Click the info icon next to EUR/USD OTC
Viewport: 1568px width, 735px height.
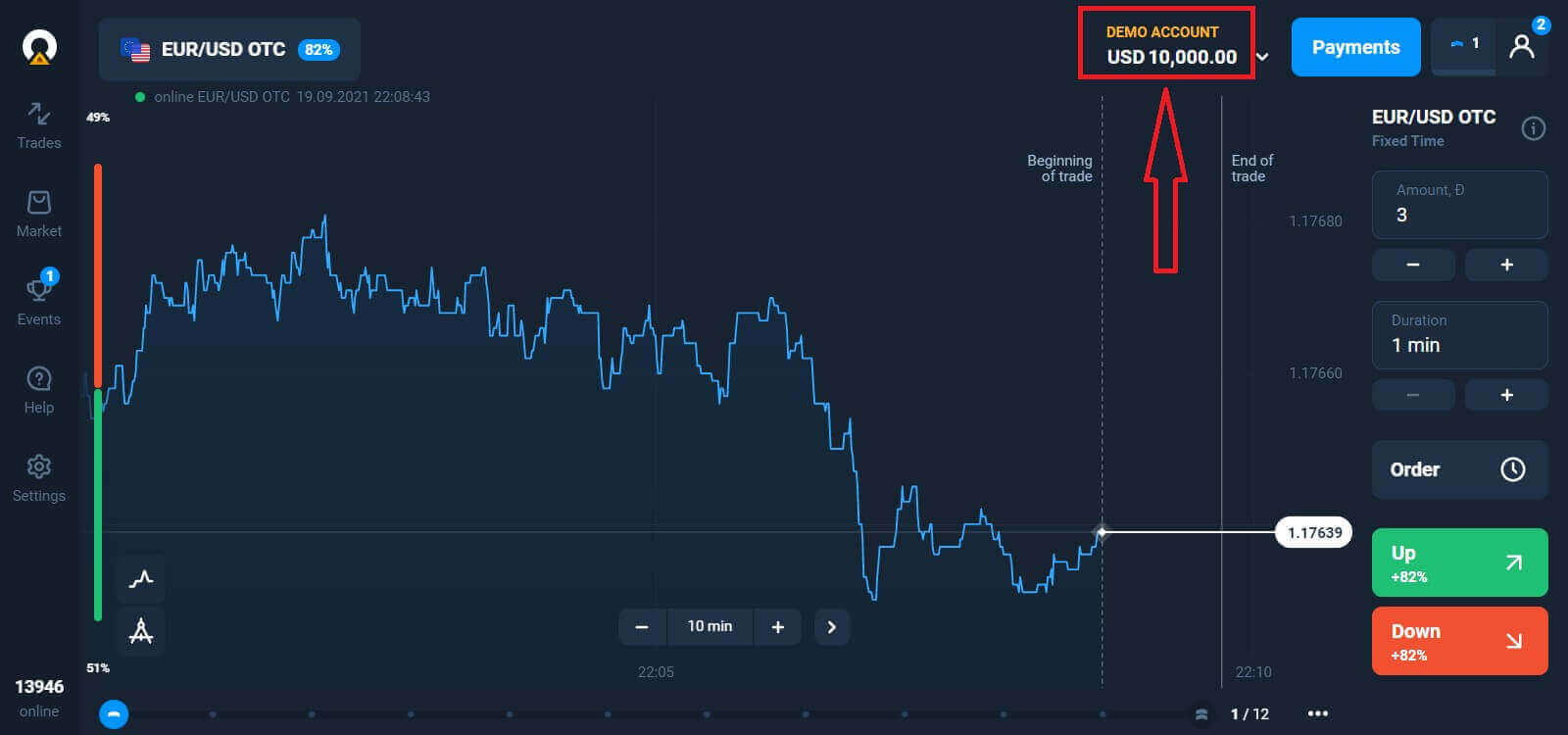coord(1534,126)
